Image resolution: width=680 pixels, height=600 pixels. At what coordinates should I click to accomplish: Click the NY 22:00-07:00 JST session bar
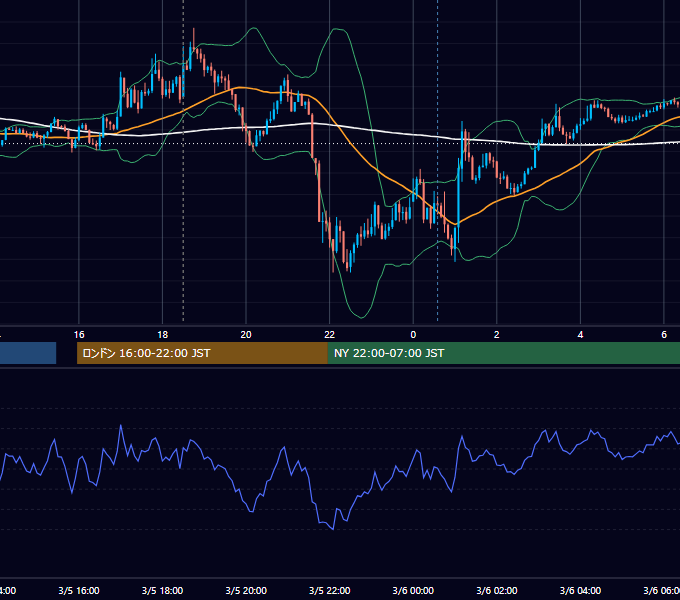[x=503, y=353]
